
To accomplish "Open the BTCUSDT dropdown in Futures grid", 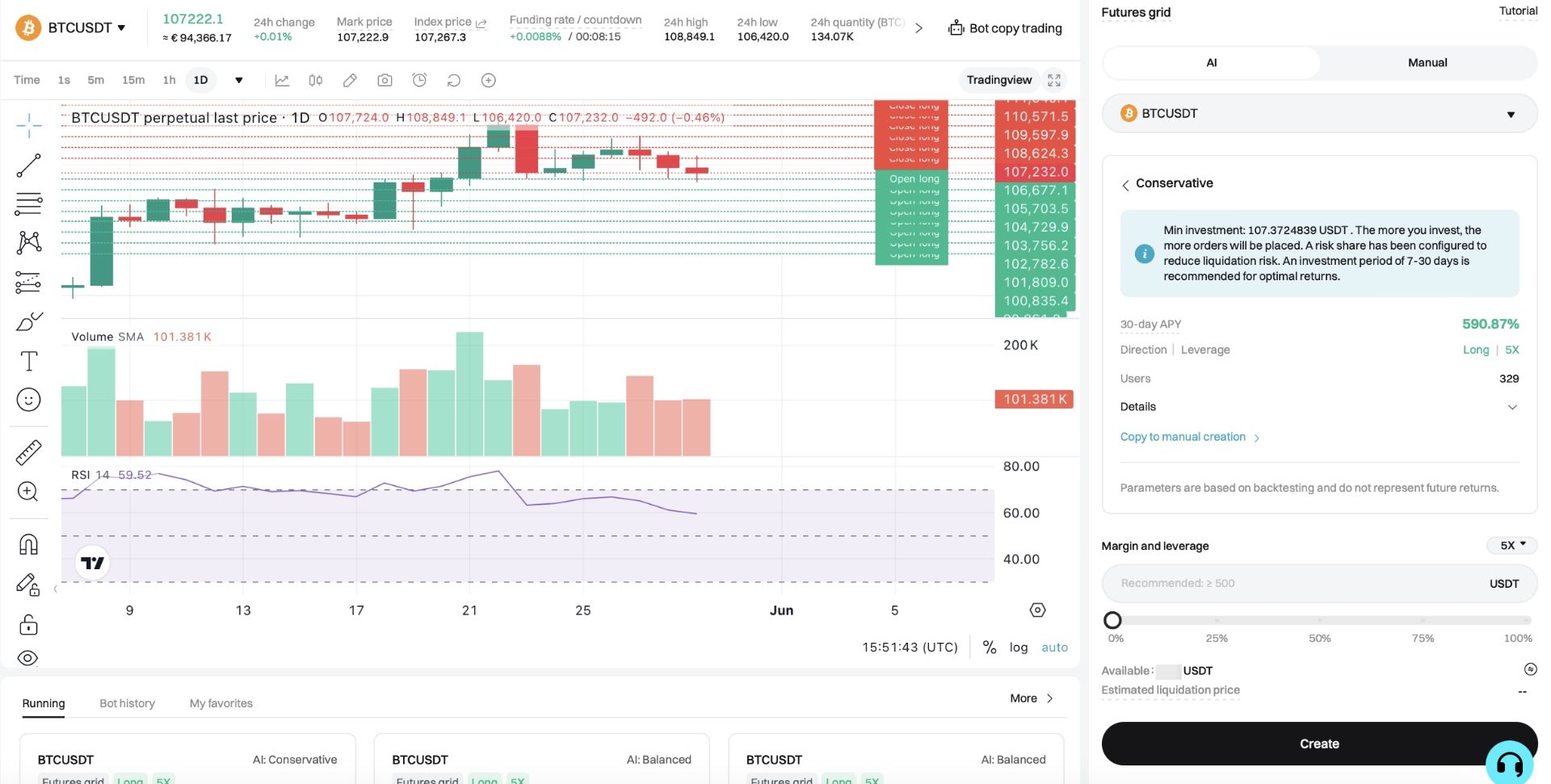I will tap(1319, 114).
